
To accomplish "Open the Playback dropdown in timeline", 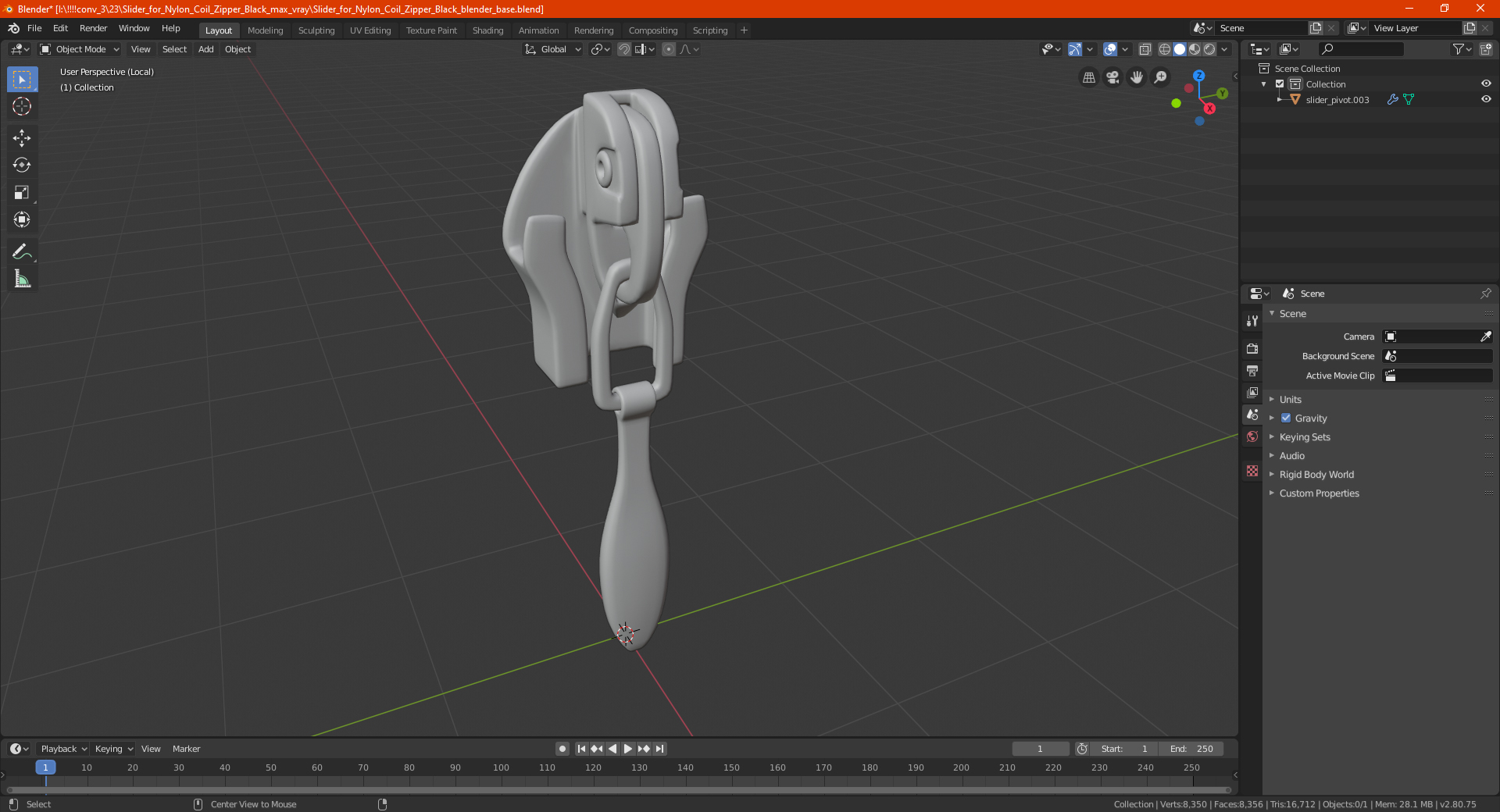I will click(x=63, y=749).
